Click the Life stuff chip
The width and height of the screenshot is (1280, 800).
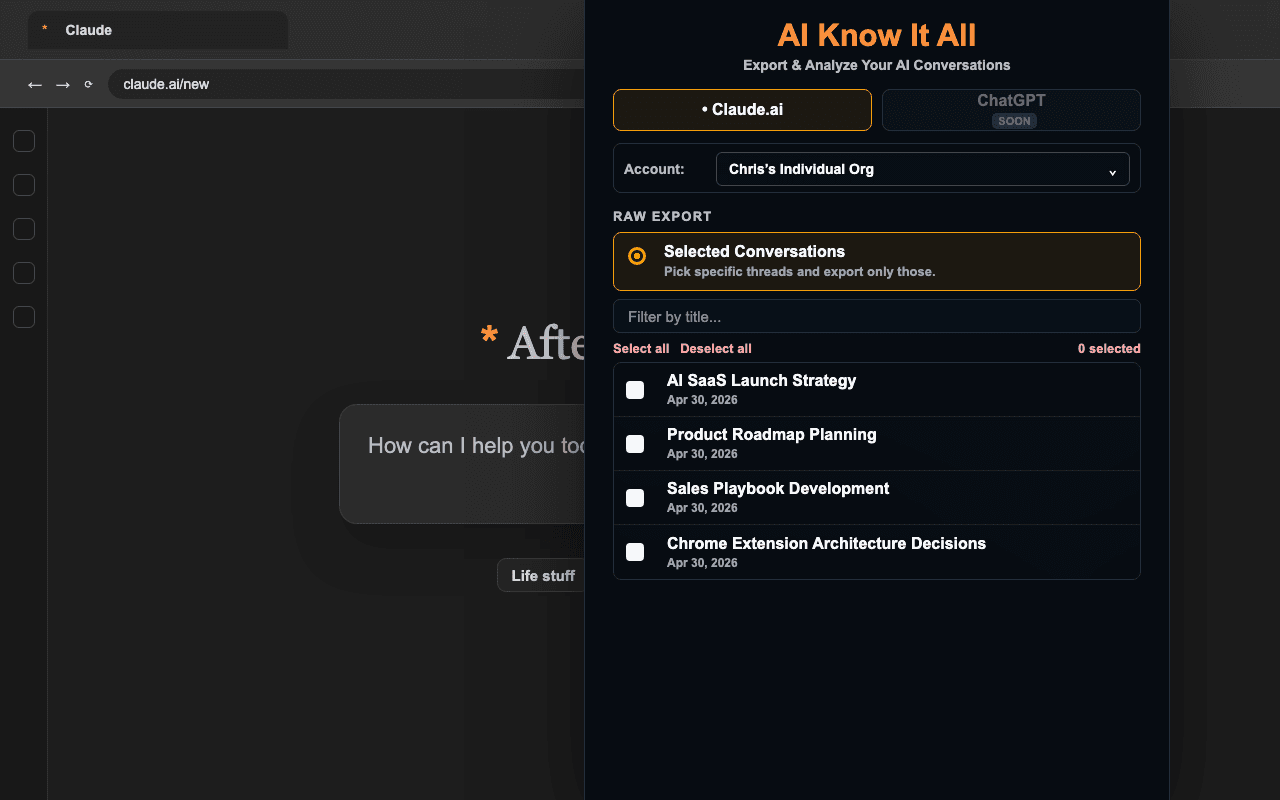(542, 575)
